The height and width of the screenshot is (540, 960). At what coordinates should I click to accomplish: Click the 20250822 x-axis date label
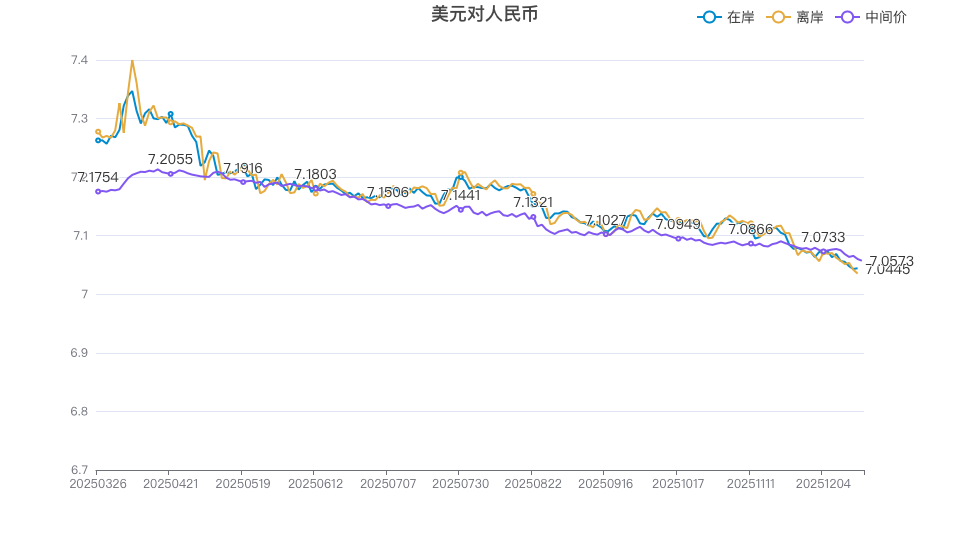tap(531, 483)
